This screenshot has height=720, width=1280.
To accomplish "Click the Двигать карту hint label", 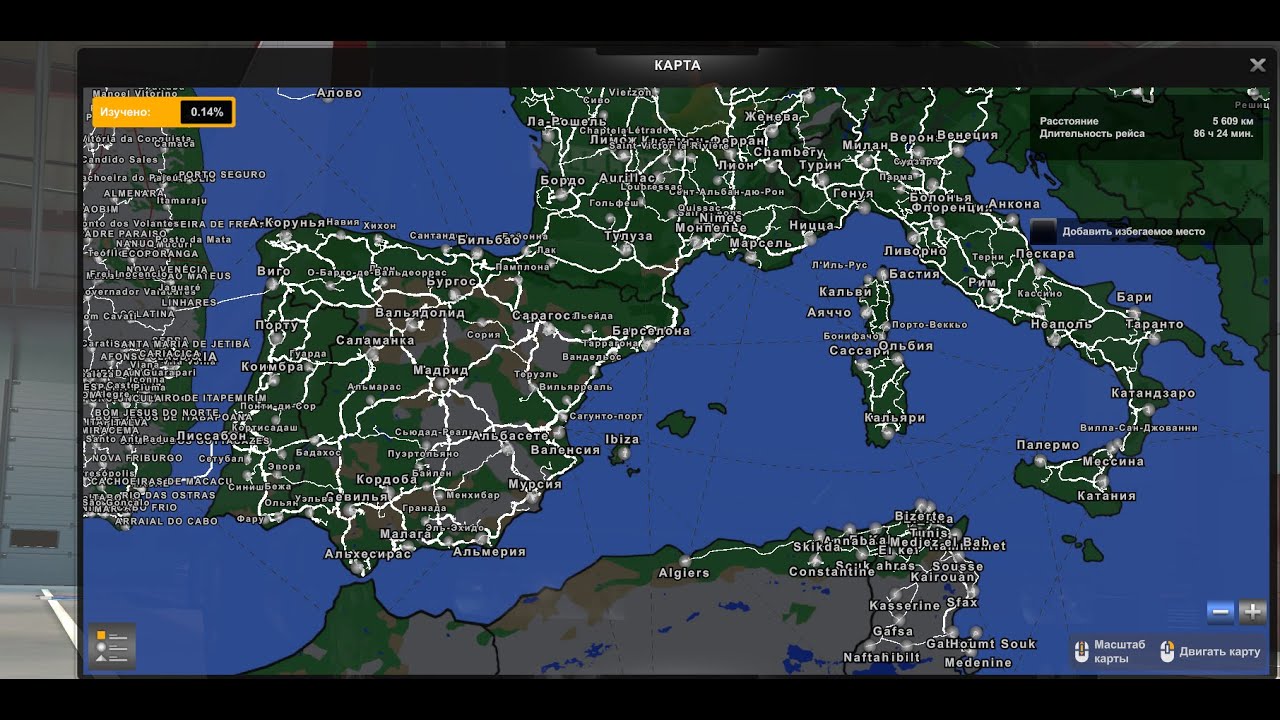I will coord(1220,652).
